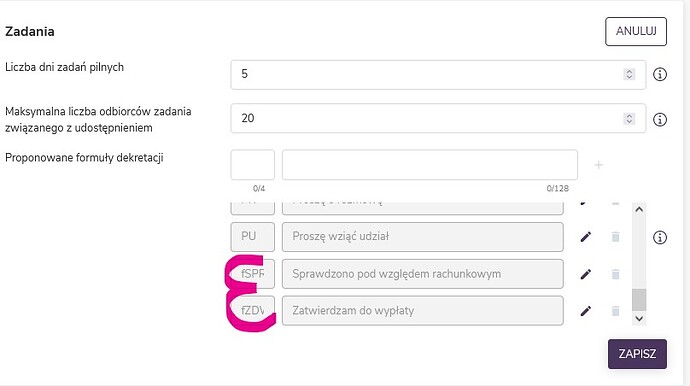Save settings with the ZAPISZ button

[637, 354]
